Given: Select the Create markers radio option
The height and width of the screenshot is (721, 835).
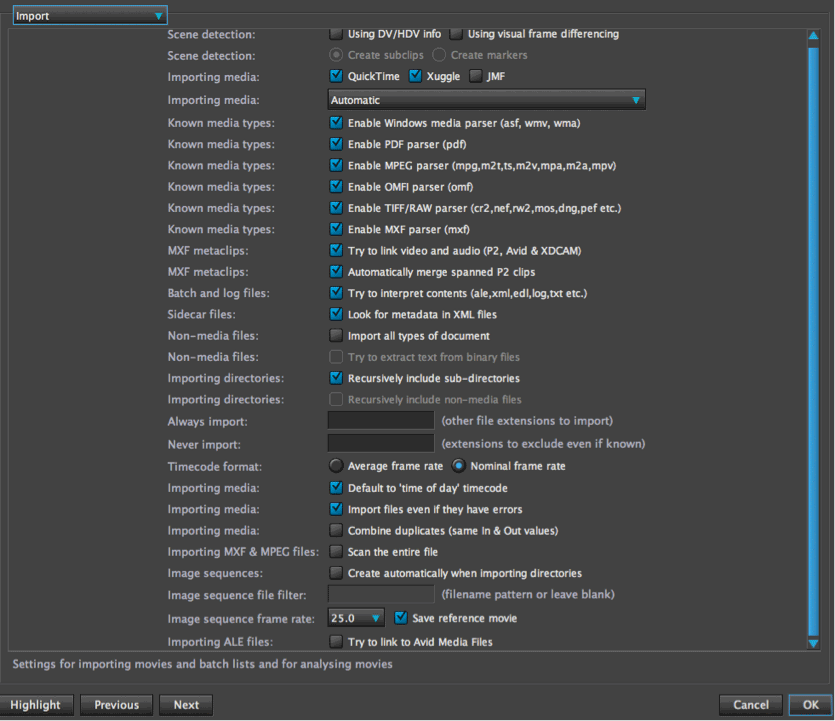Looking at the screenshot, I should point(439,55).
